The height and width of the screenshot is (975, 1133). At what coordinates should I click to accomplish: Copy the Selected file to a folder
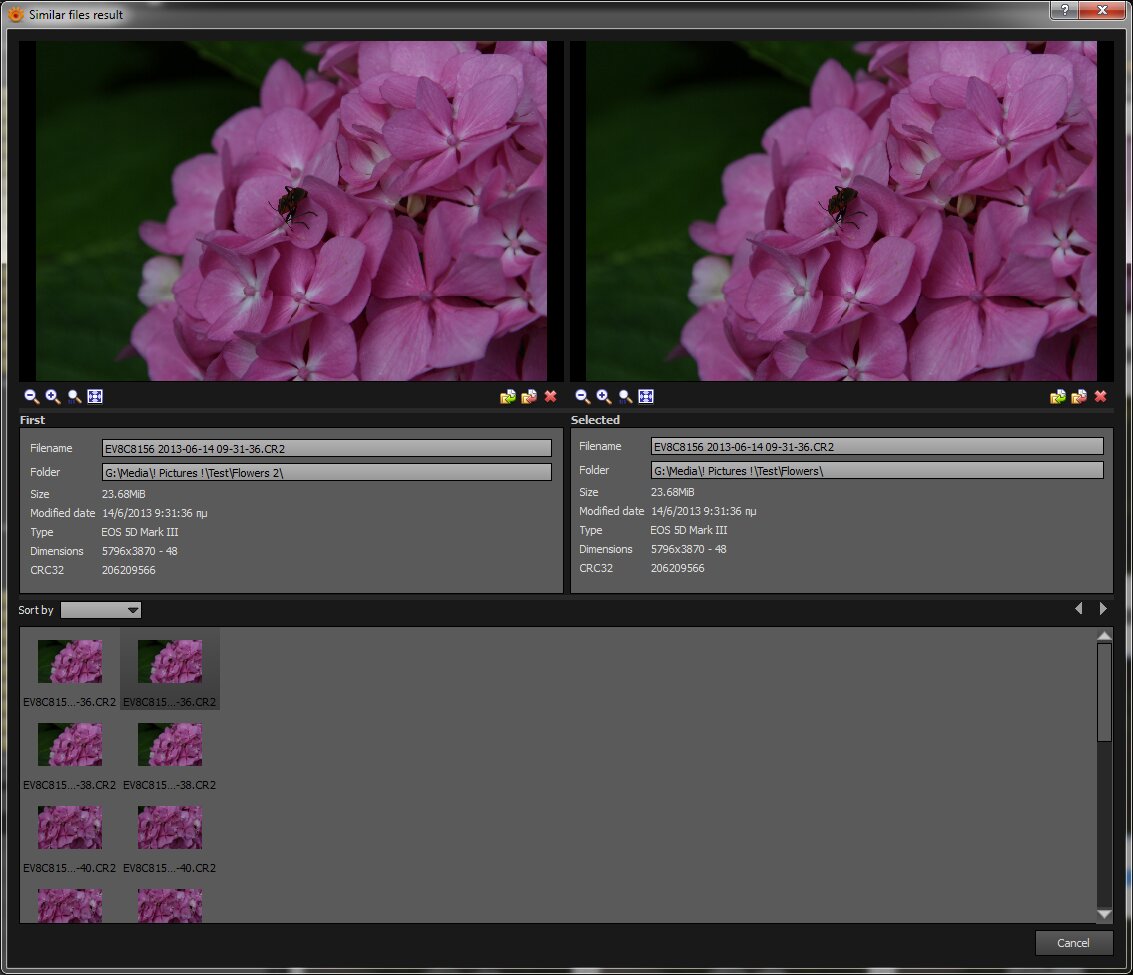click(1058, 396)
